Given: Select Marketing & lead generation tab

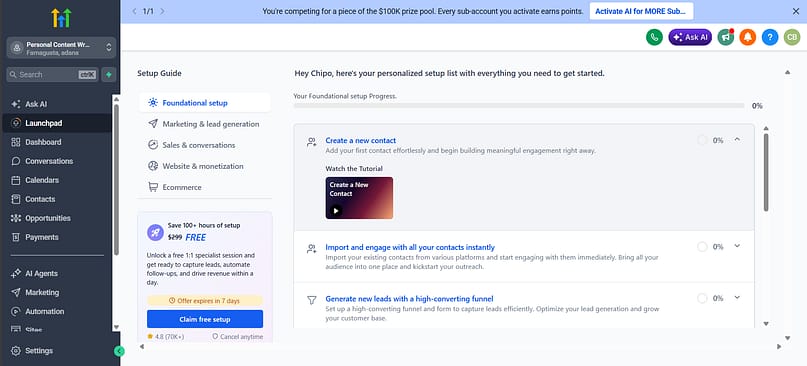Looking at the screenshot, I should click(x=204, y=124).
